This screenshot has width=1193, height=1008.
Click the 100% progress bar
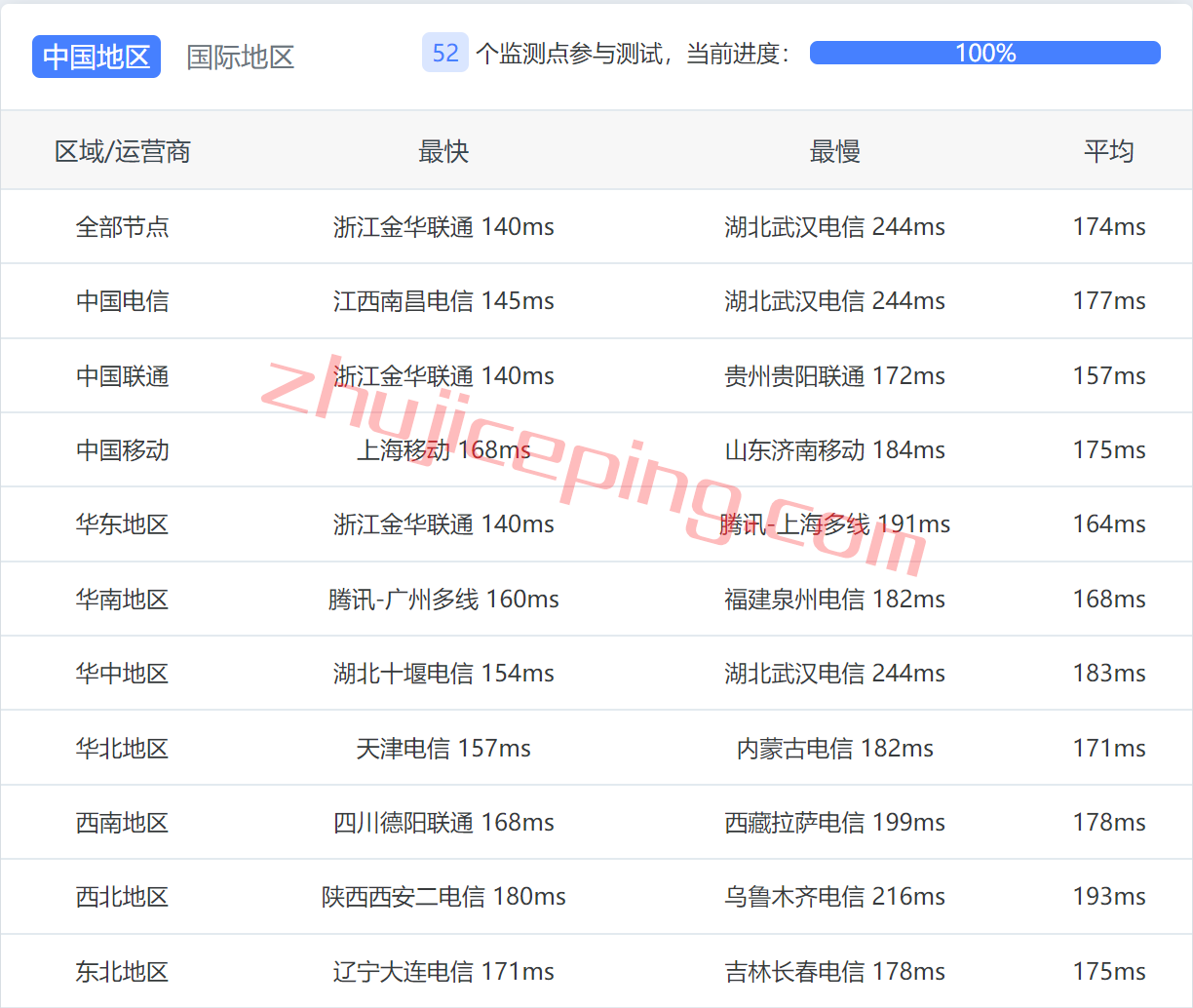click(x=985, y=53)
